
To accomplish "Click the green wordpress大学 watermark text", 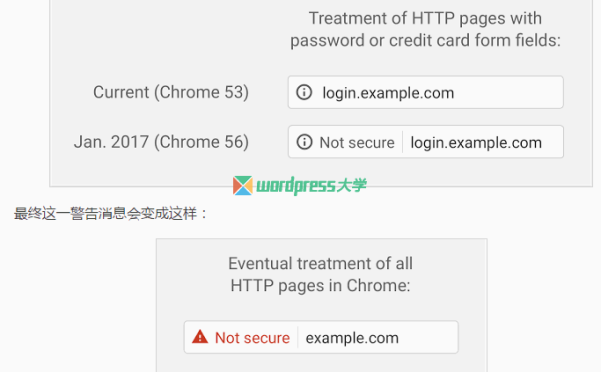I will click(x=311, y=185).
